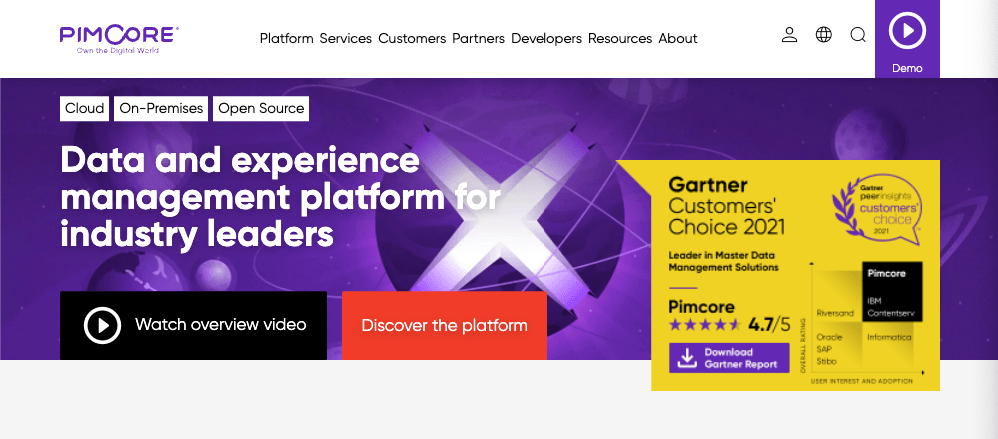Open the search magnifier icon
998x439 pixels.
(x=858, y=35)
